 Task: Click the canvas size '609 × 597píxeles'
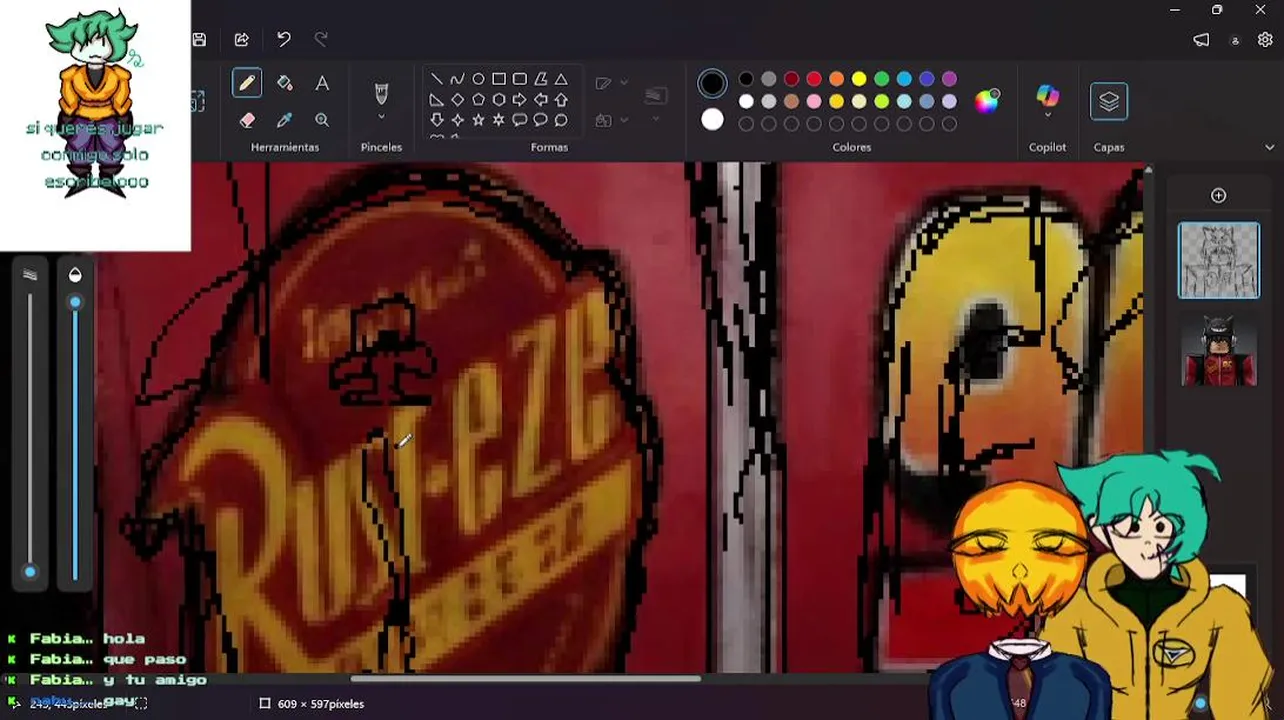pos(320,704)
